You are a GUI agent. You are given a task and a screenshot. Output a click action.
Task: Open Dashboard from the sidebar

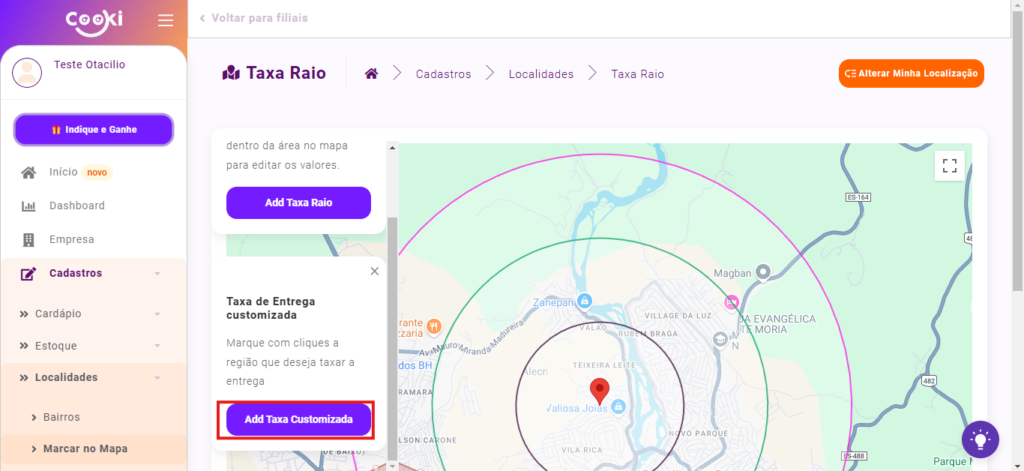(x=76, y=206)
